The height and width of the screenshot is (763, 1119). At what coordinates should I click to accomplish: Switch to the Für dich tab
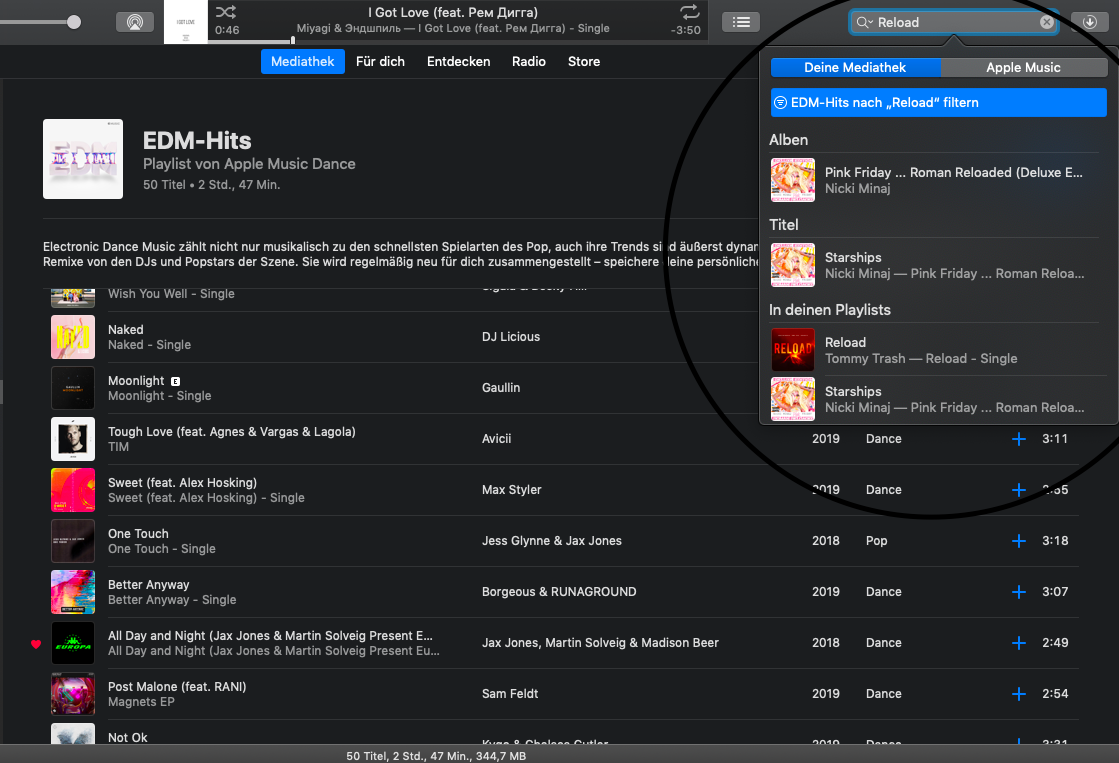tap(380, 61)
